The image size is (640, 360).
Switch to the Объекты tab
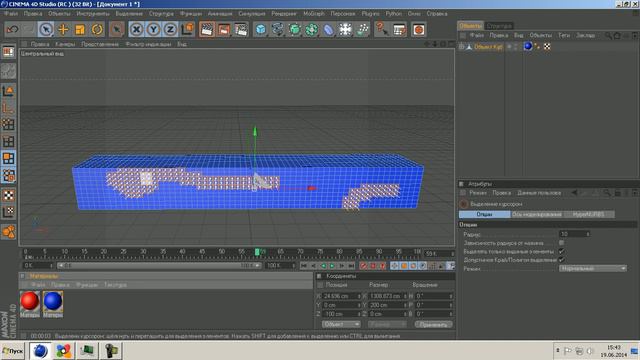coord(470,26)
